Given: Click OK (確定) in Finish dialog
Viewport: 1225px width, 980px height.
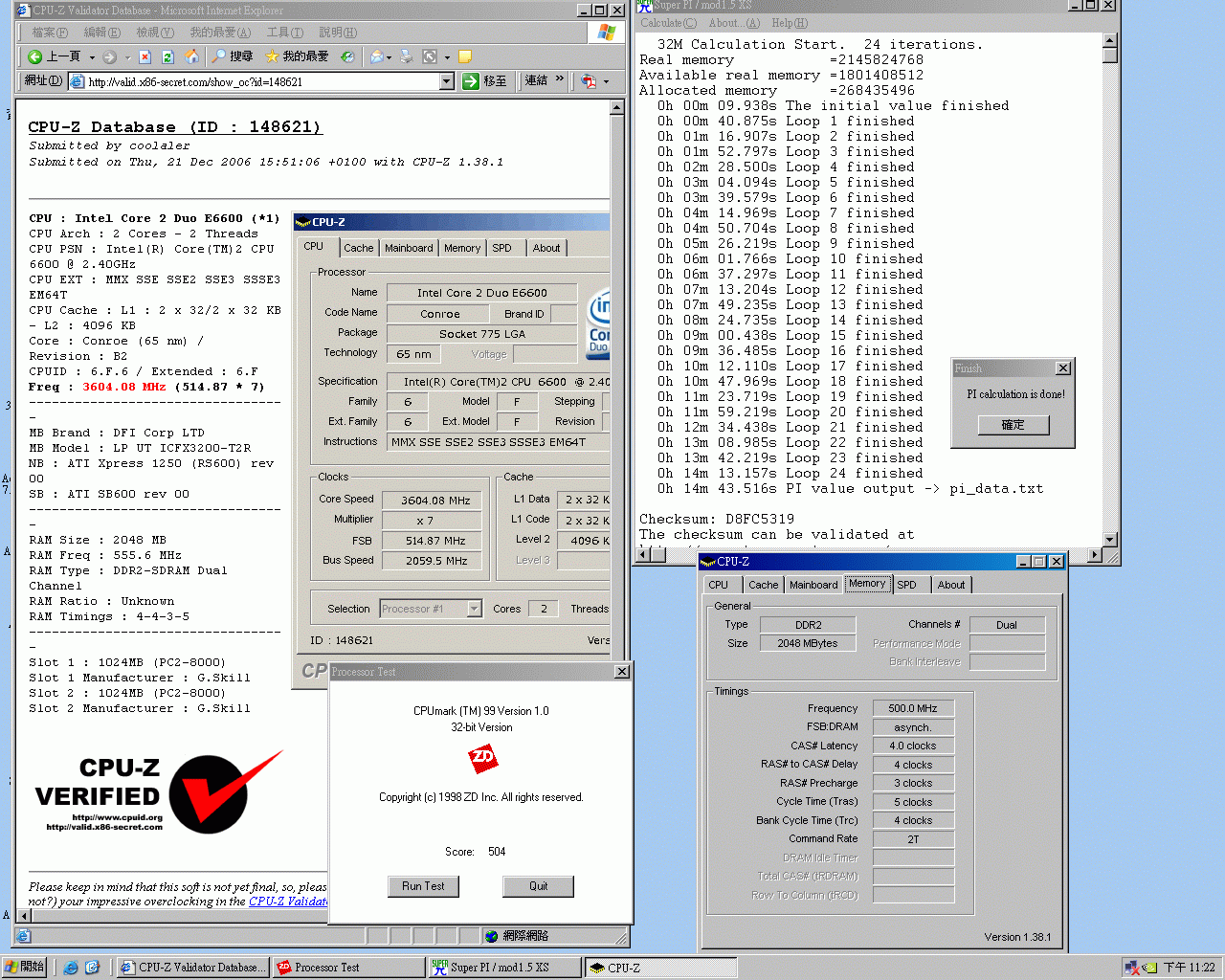Looking at the screenshot, I should click(1013, 425).
